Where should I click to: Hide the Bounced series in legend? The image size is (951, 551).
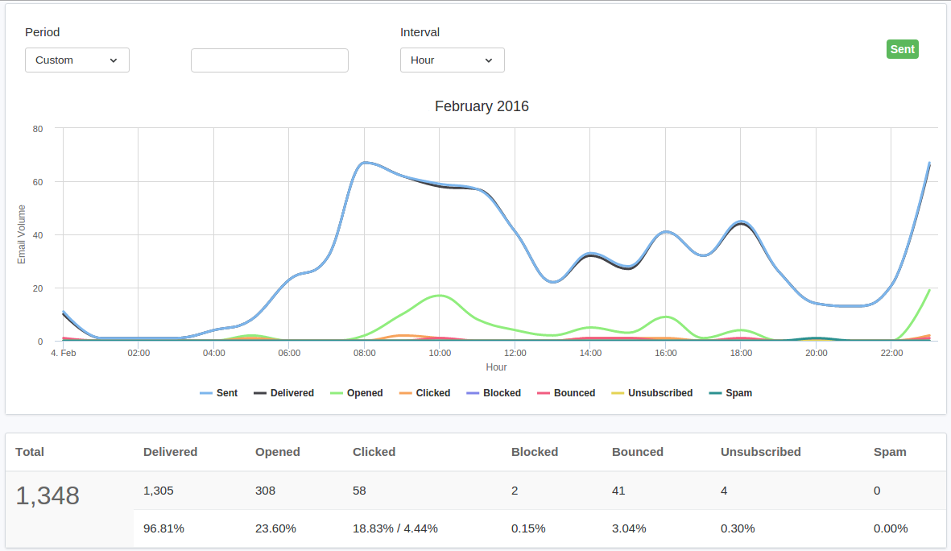coord(566,393)
